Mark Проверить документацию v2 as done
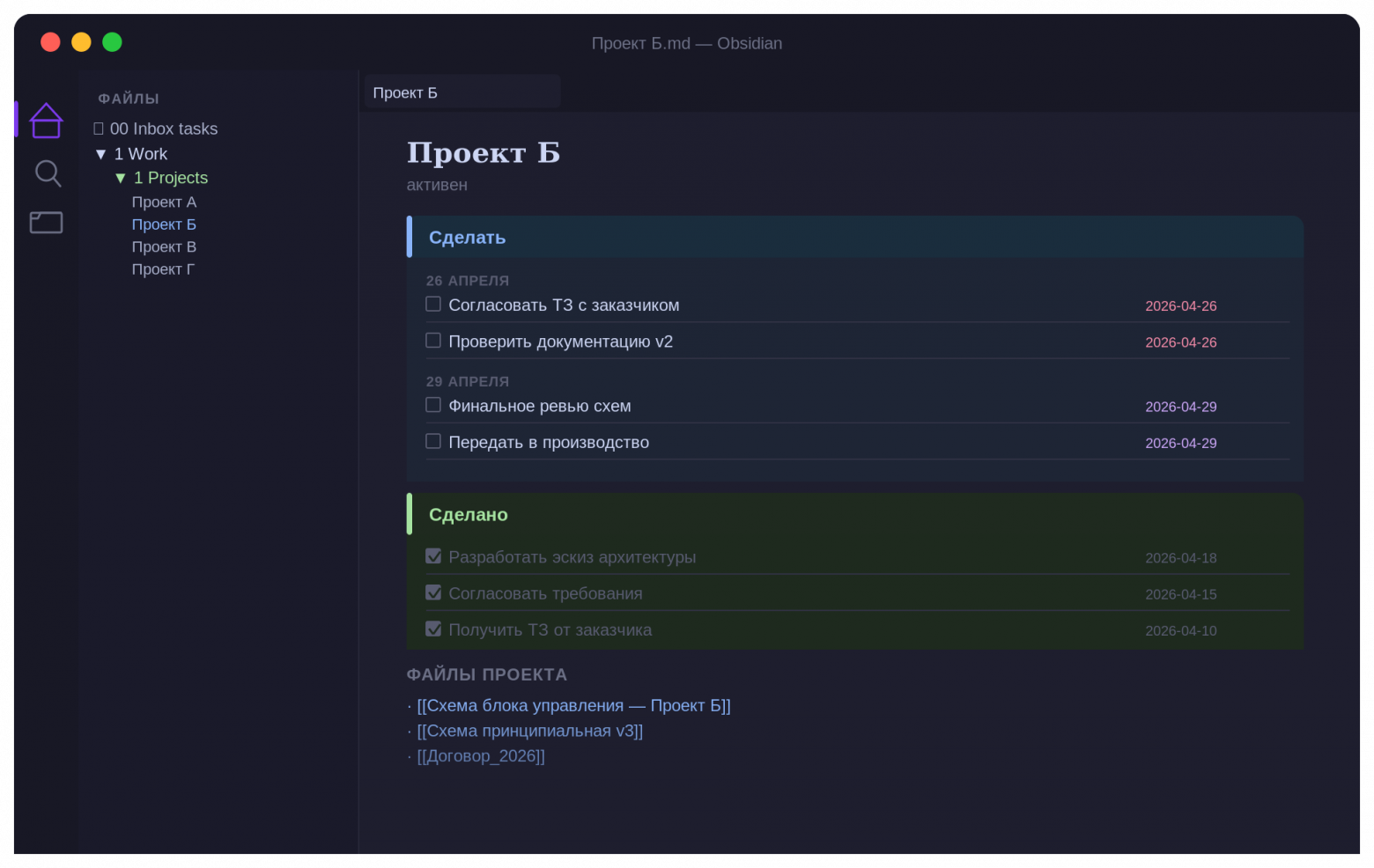The width and height of the screenshot is (1374, 868). pyautogui.click(x=433, y=340)
